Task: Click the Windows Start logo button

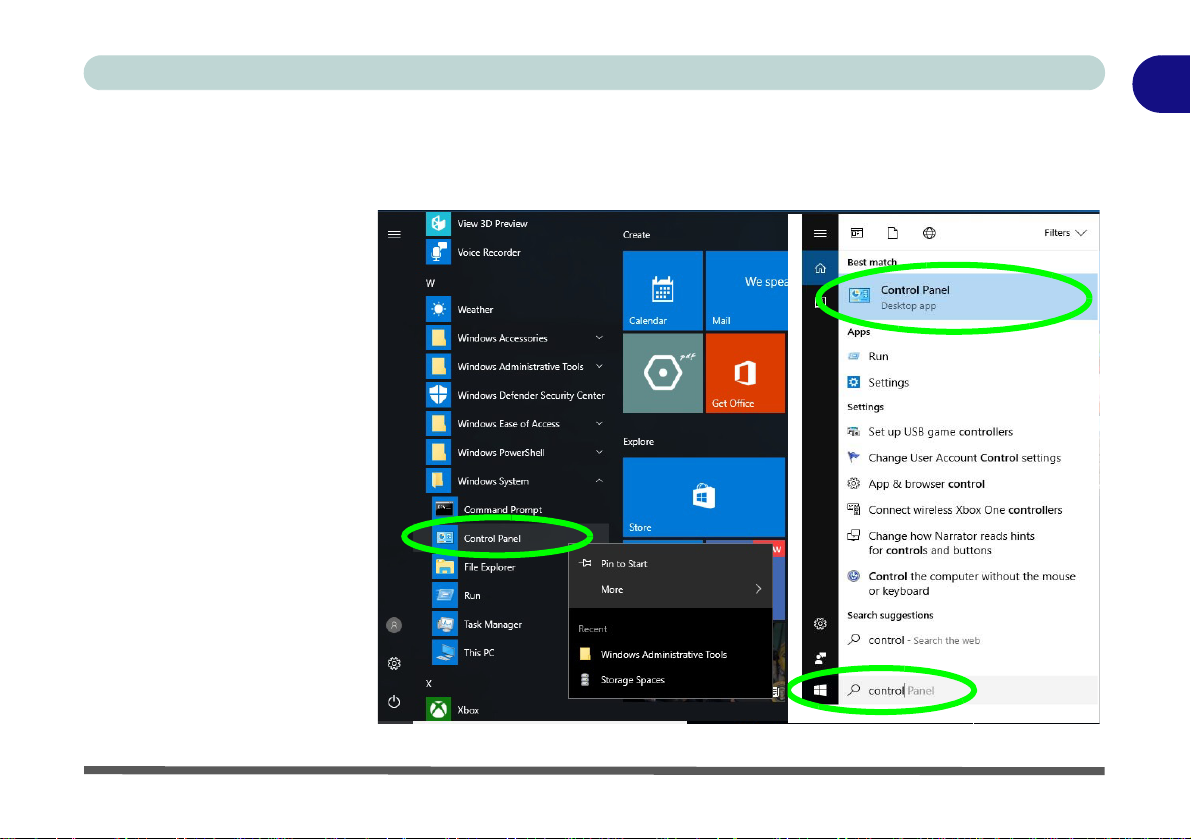Action: (x=820, y=690)
